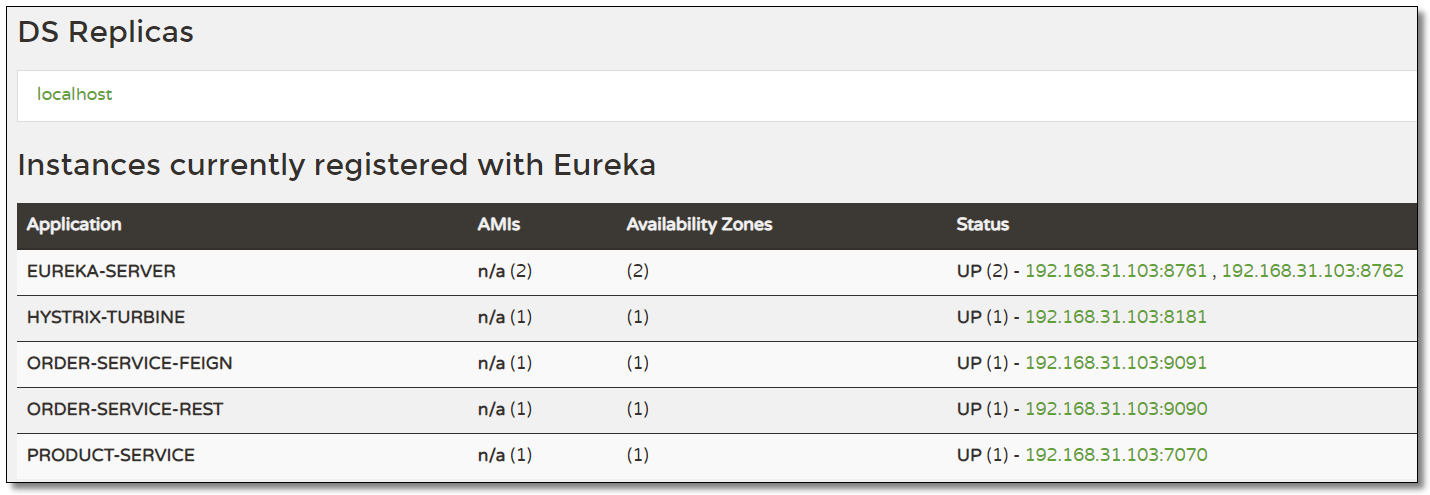Open order-service-feign instance link on port 9091
The width and height of the screenshot is (1430, 495).
(x=1116, y=363)
